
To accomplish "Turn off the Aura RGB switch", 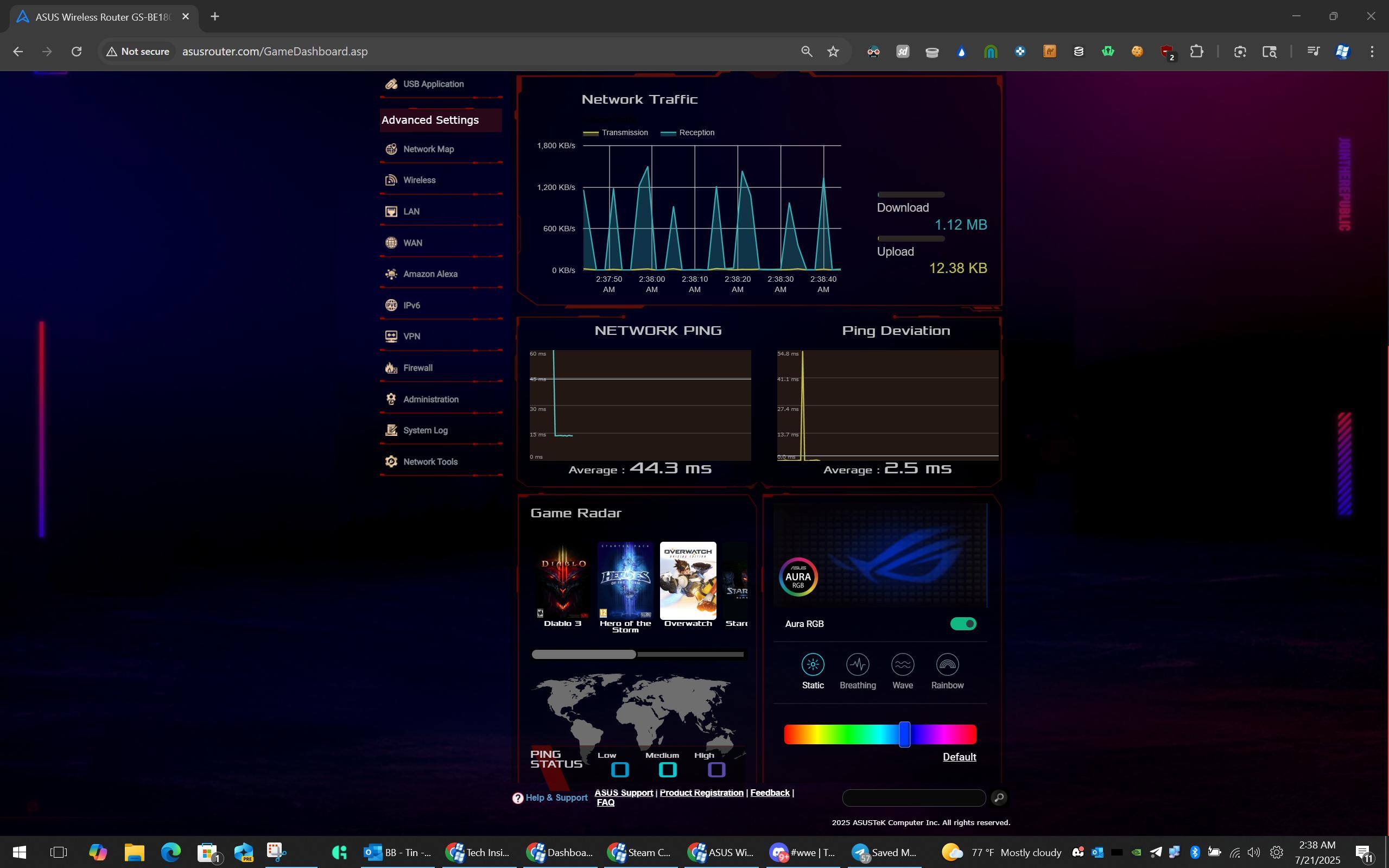I will [x=962, y=624].
